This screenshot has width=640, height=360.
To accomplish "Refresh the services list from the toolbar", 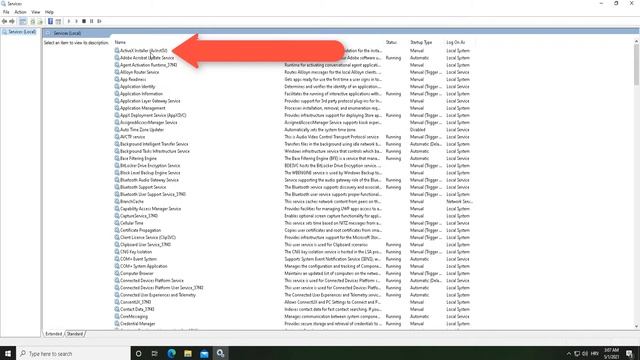I will point(33,21).
